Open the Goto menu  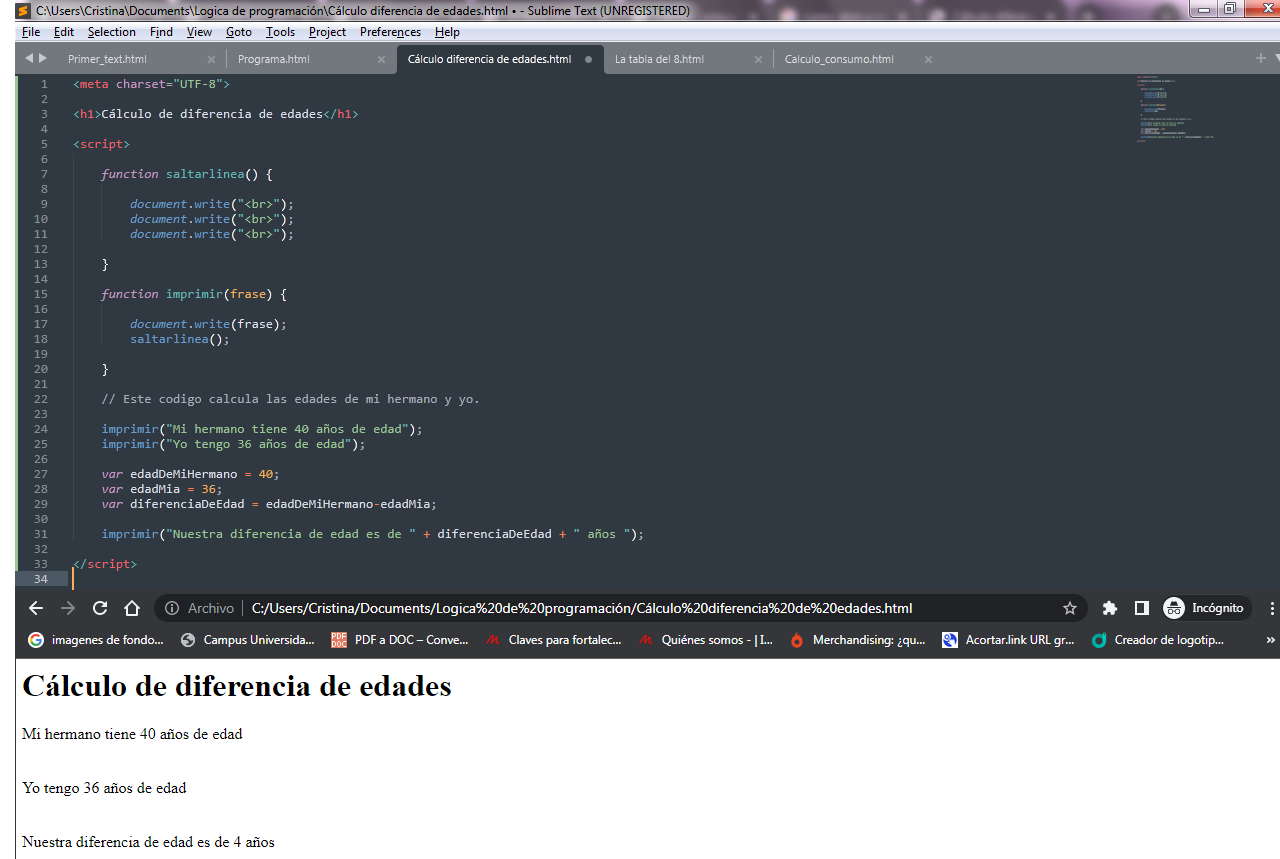tap(239, 32)
